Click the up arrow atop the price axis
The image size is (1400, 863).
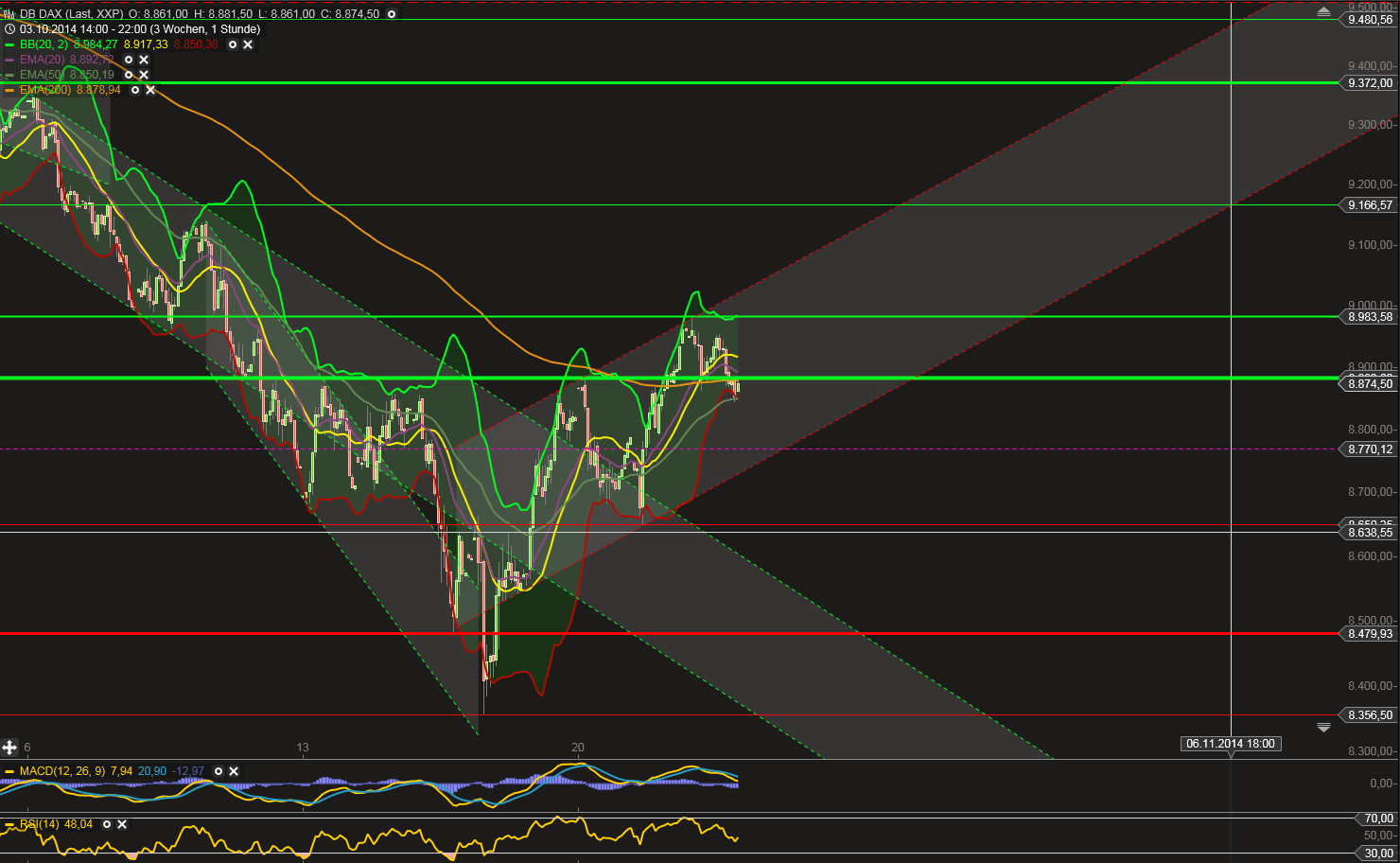[1323, 10]
